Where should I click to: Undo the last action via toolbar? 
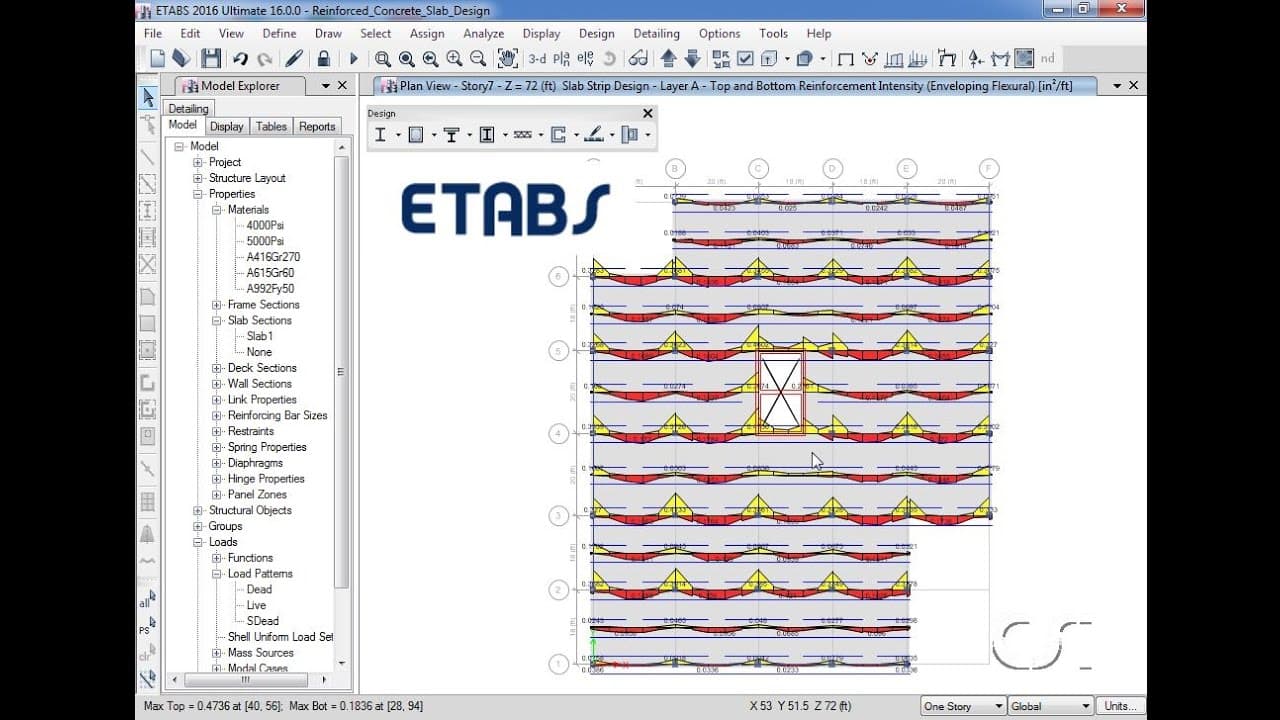(x=240, y=59)
